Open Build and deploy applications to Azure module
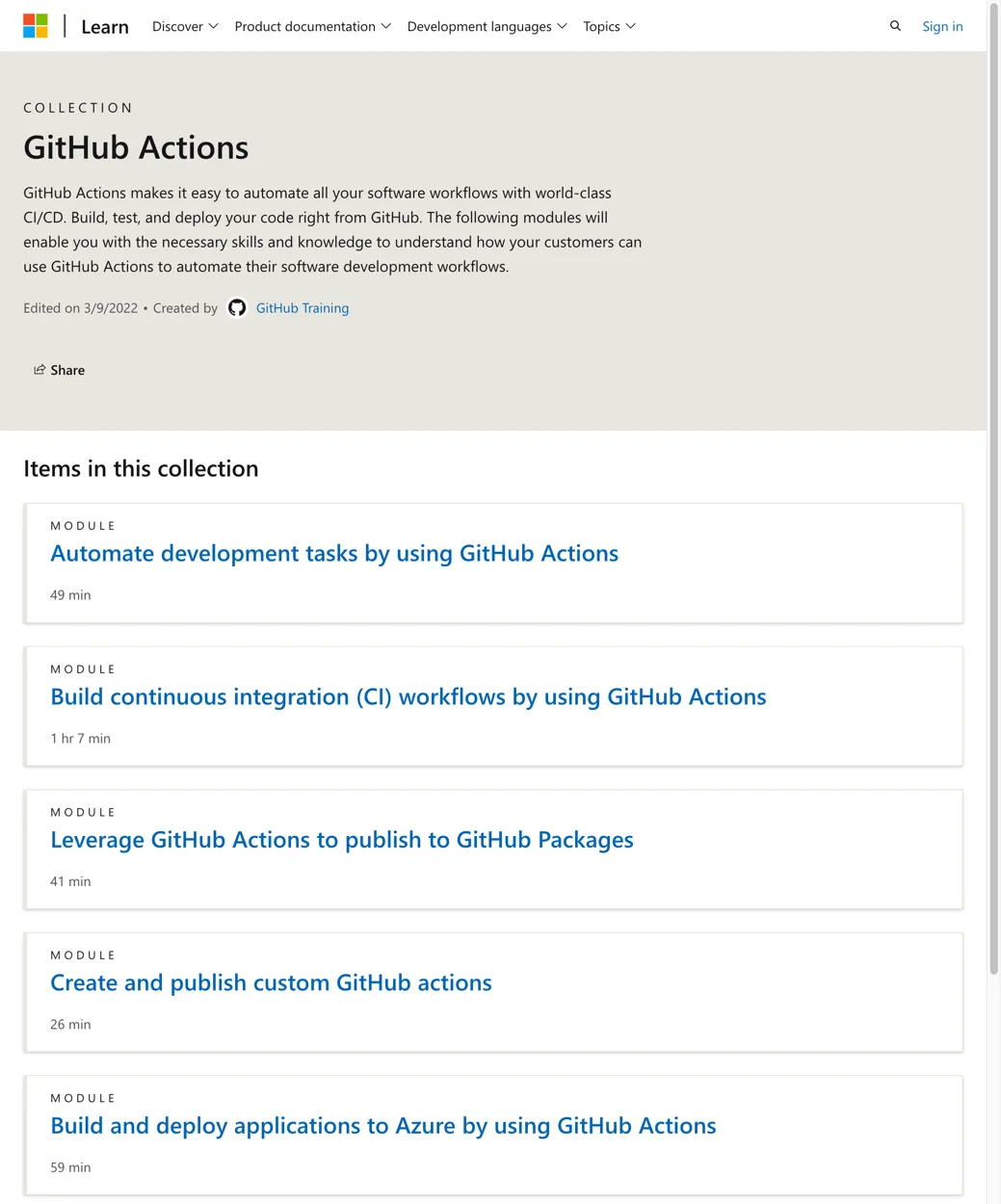Viewport: 1001px width, 1204px height. [x=382, y=1126]
